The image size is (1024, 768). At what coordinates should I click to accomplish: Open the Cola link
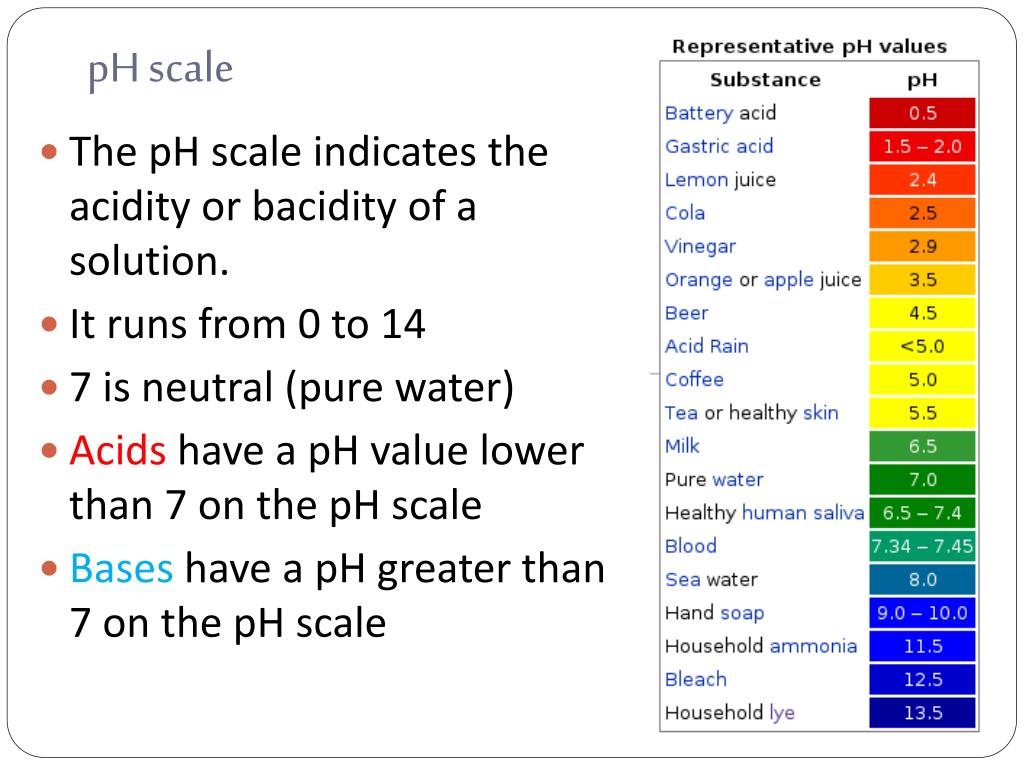point(685,212)
